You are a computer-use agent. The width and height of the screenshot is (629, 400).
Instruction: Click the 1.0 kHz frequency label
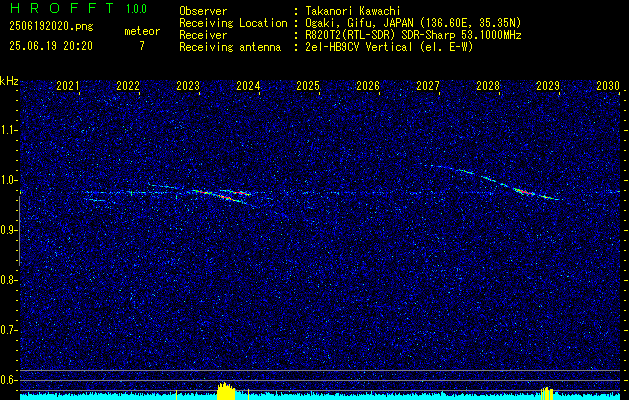(9, 180)
